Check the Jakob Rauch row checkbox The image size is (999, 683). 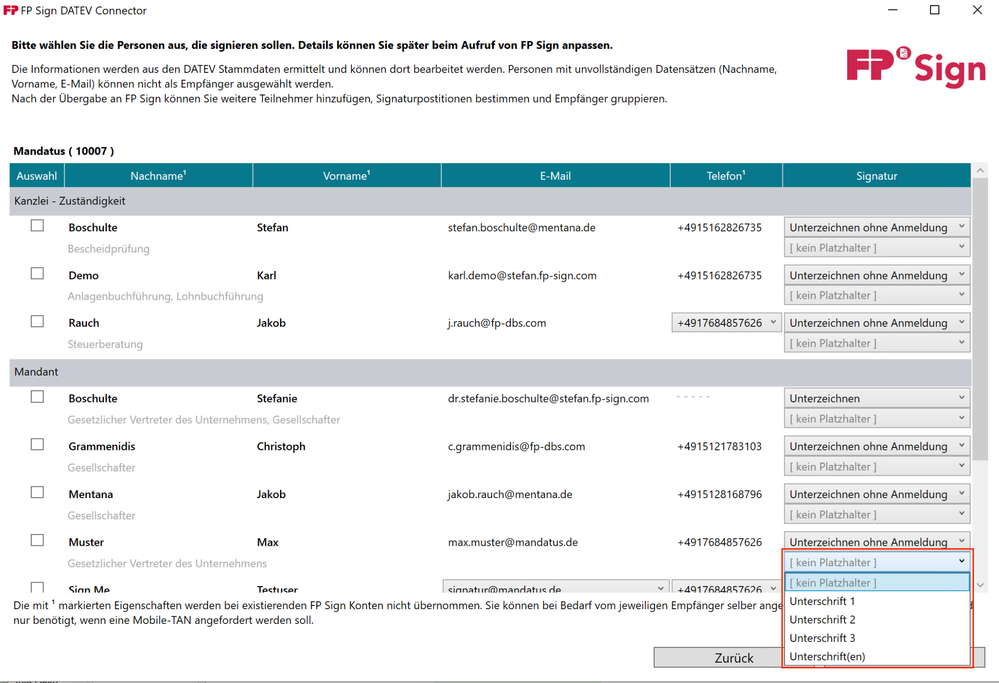point(38,321)
